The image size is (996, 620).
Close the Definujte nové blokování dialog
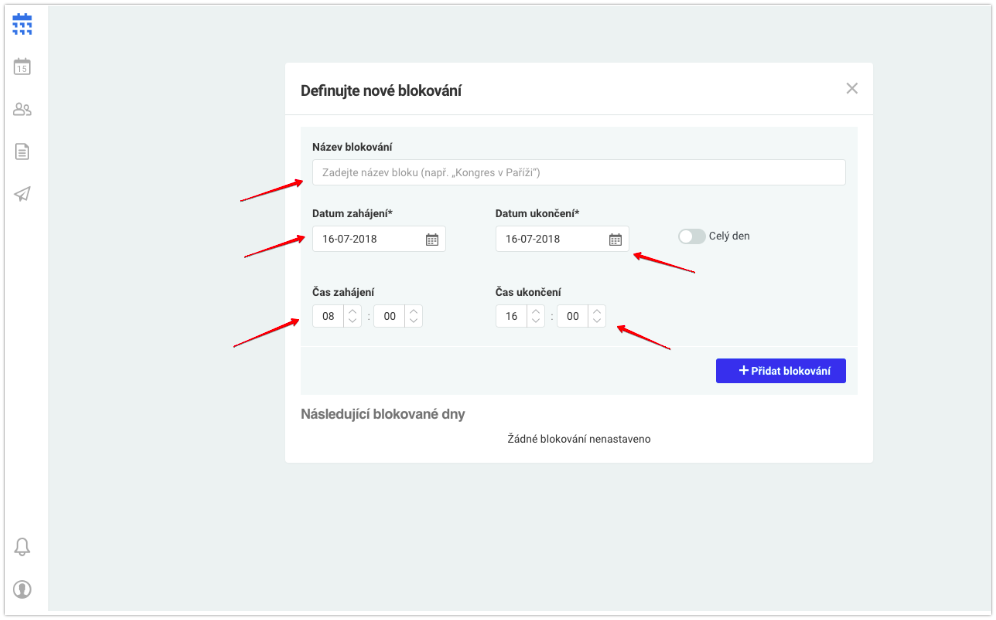point(852,88)
